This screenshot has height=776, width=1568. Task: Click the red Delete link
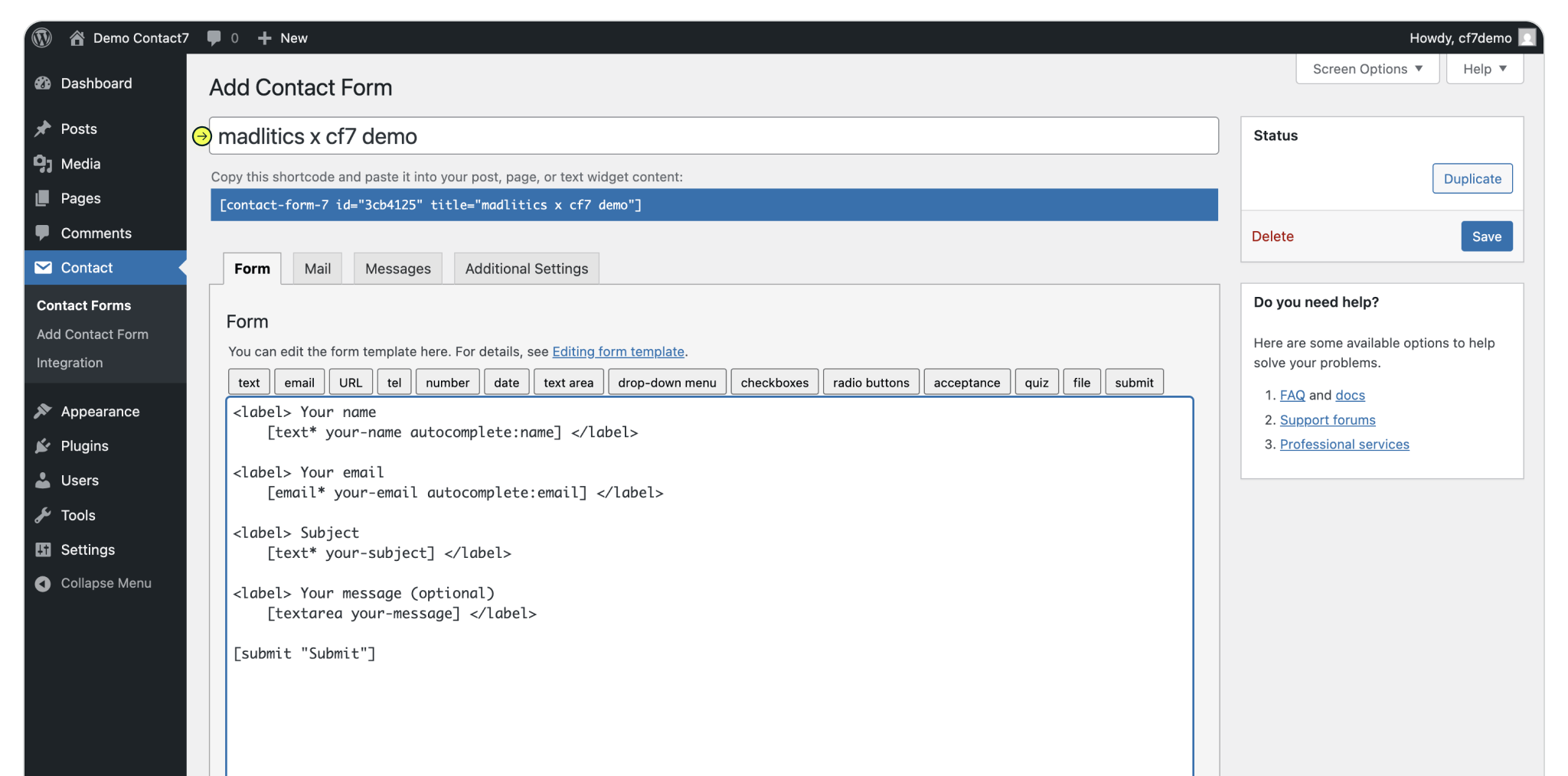[1272, 236]
